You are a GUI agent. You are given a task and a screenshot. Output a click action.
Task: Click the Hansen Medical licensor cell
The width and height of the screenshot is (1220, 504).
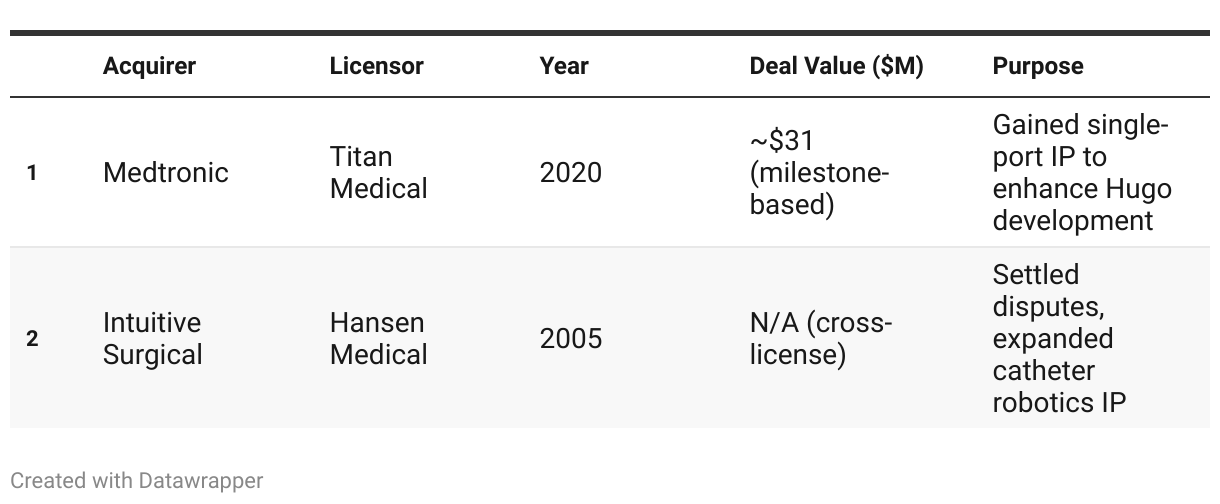379,338
